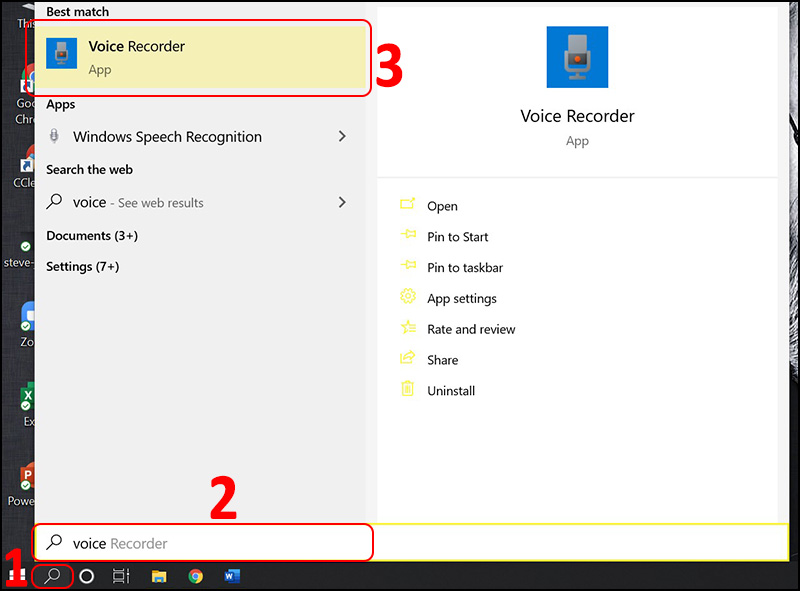800x591 pixels.
Task: Select Rate and review
Action: coord(471,329)
